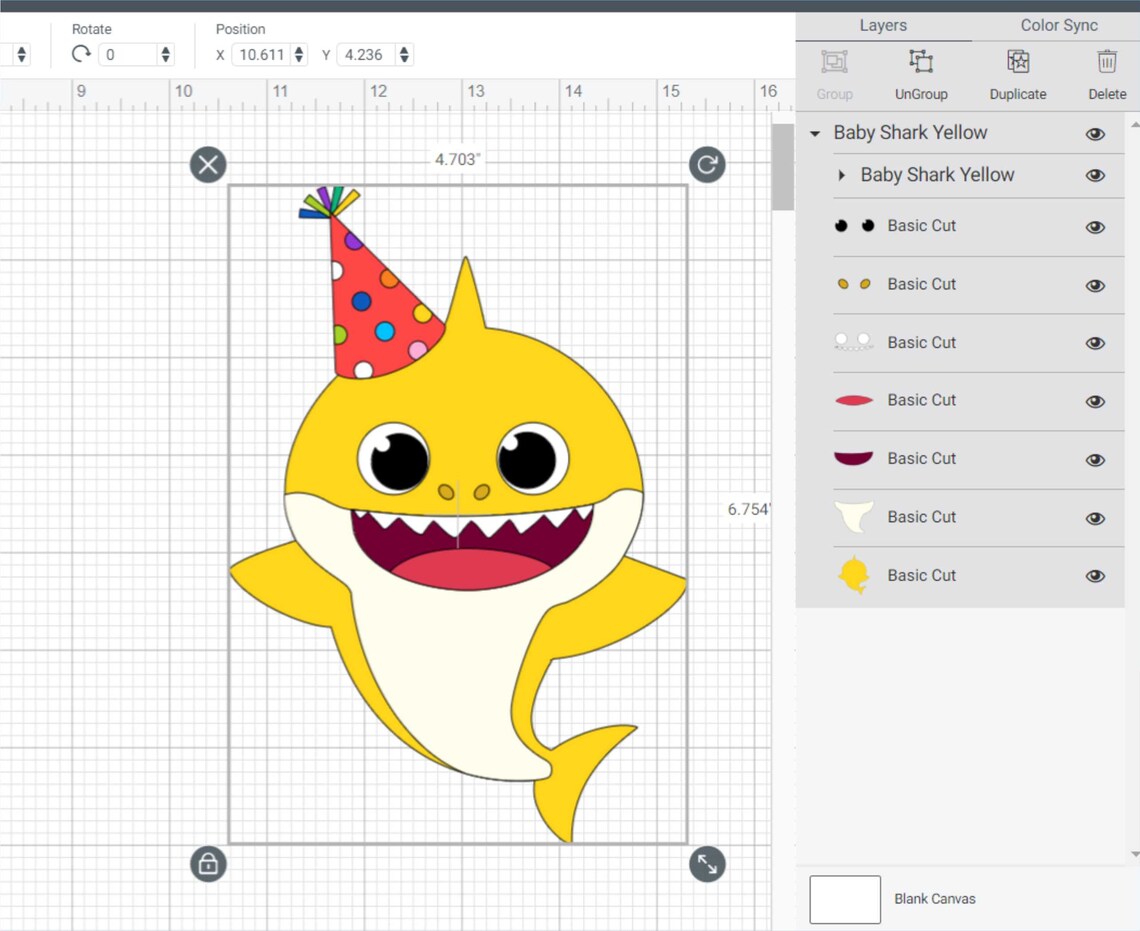This screenshot has width=1140, height=931.
Task: Hide the cream belly Basic Cut layer
Action: point(1095,518)
